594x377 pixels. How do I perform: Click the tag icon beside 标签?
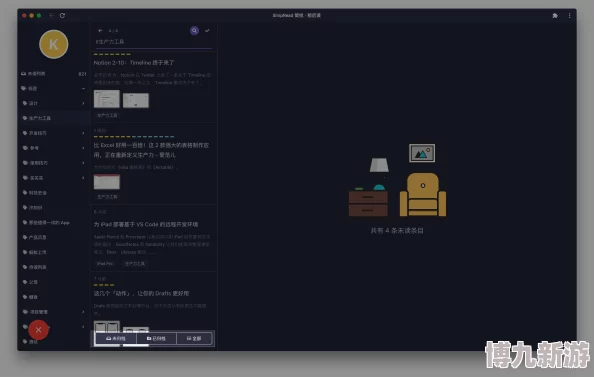click(x=23, y=89)
